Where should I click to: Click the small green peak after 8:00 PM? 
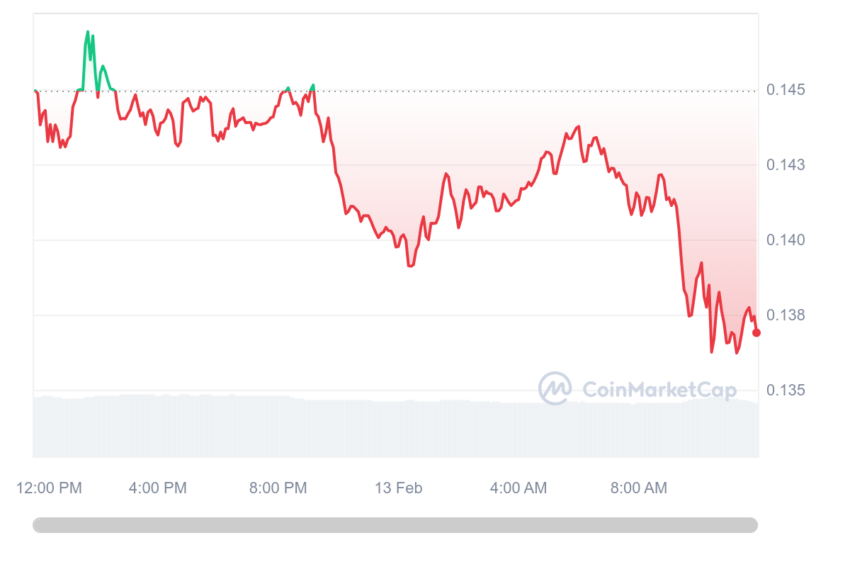(x=313, y=87)
